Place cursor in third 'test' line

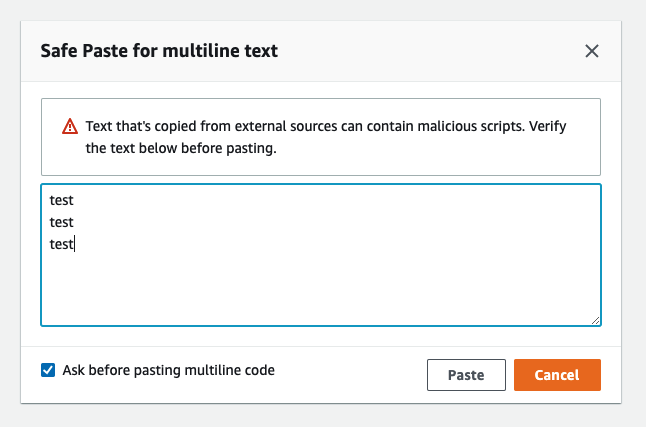[61, 244]
